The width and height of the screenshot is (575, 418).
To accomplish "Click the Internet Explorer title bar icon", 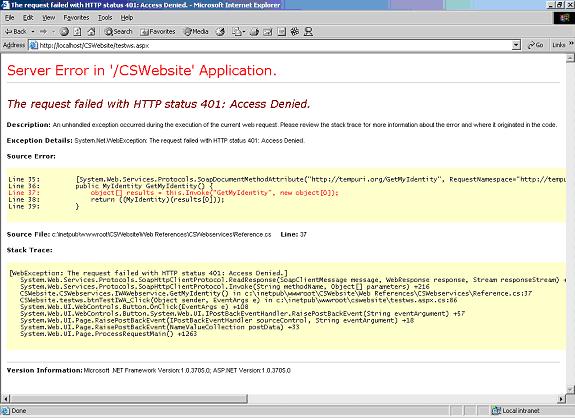I will coord(5,5).
